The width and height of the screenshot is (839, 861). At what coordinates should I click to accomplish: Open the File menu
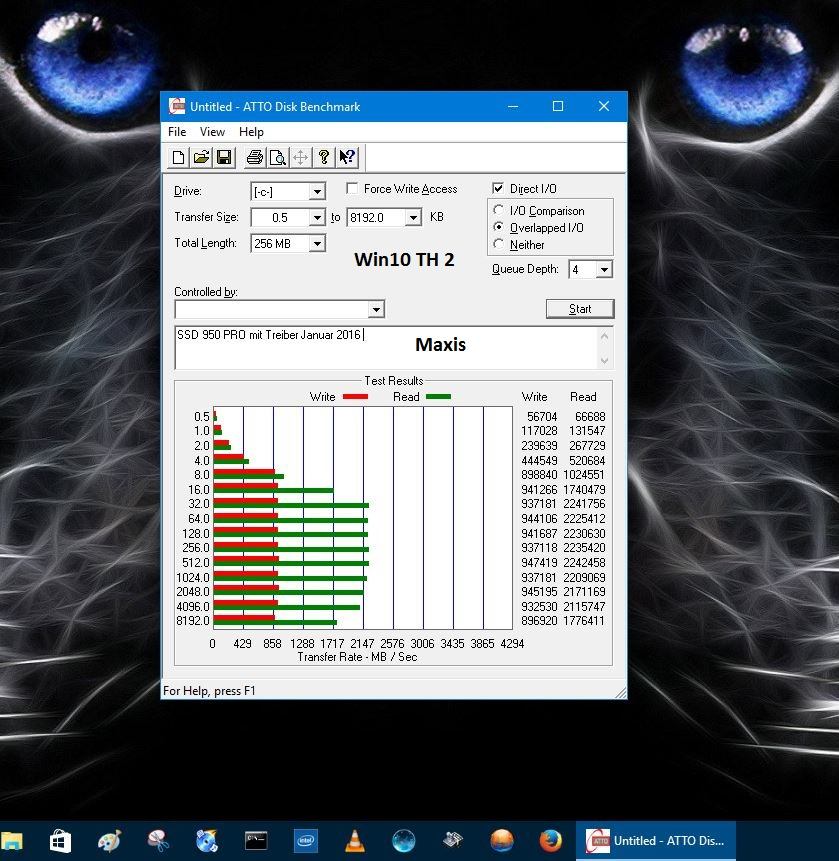click(177, 132)
